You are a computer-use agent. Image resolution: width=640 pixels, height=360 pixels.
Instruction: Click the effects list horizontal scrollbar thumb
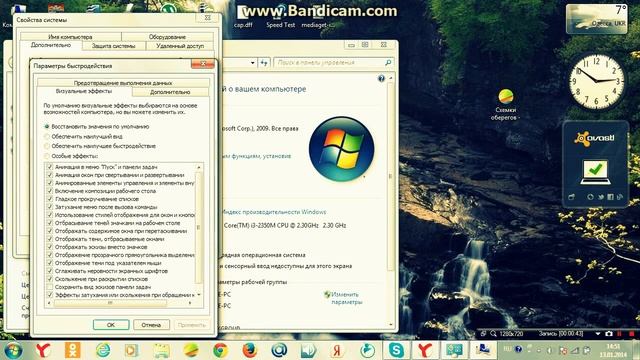click(110, 303)
